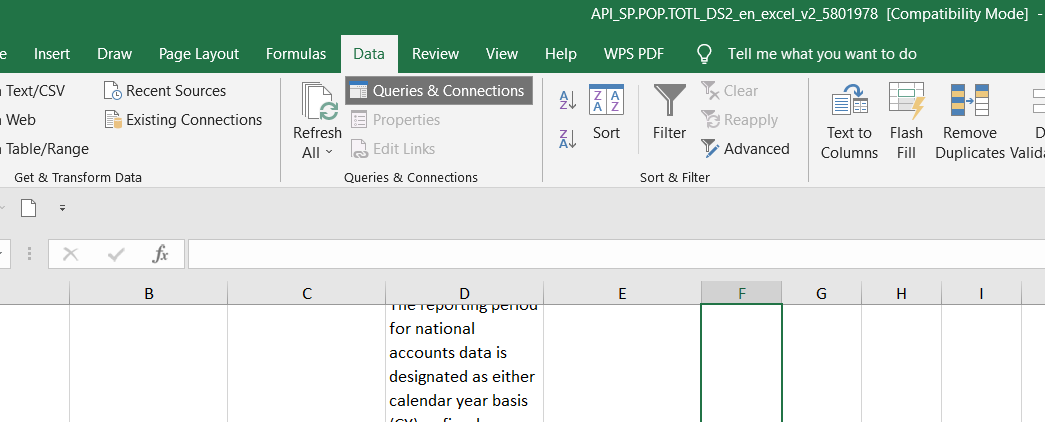Expand the Refresh All dropdown arrow
1045x422 pixels.
click(x=329, y=153)
